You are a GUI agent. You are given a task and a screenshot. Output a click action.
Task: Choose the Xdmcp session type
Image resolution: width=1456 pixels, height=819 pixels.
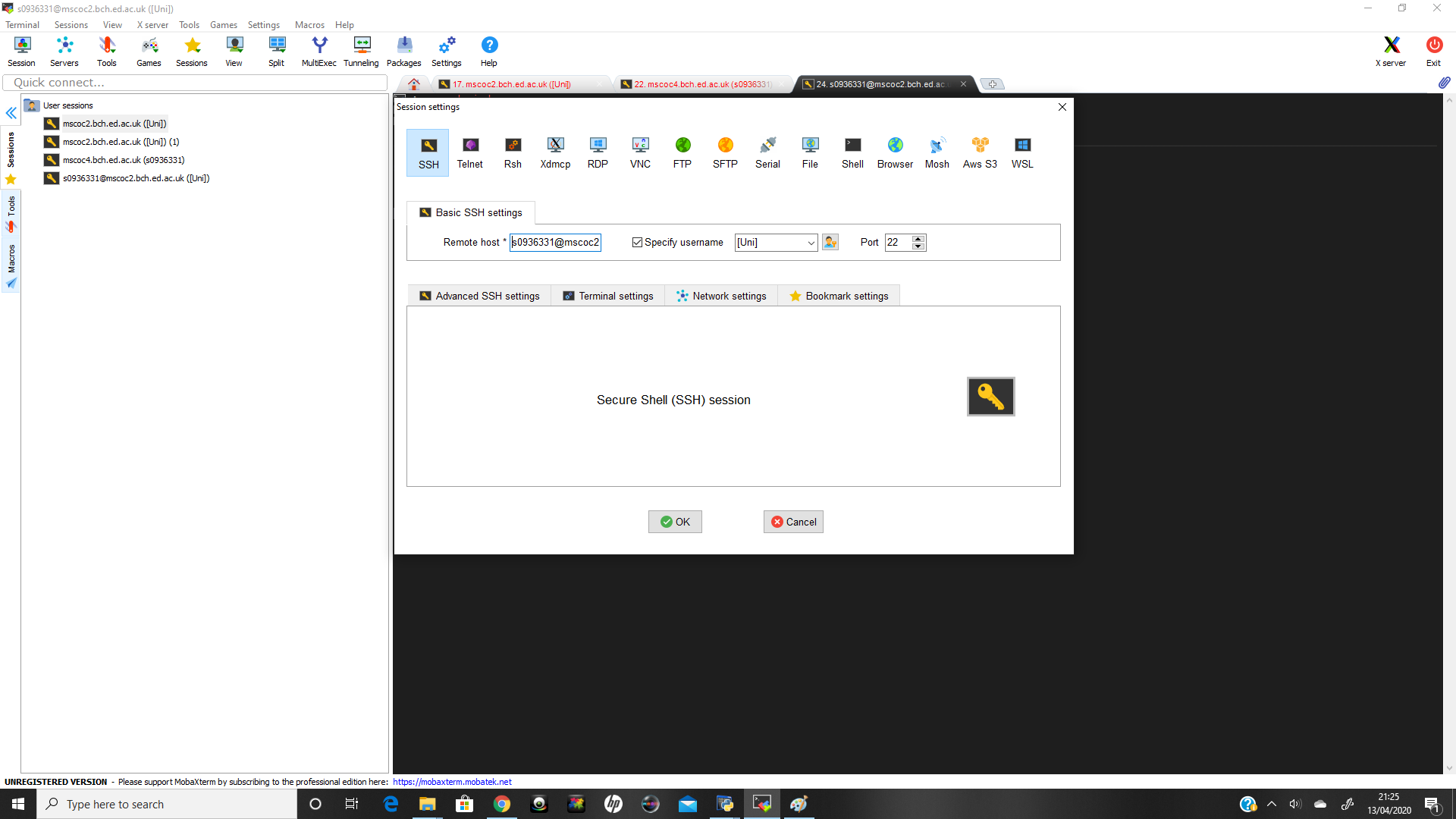pos(555,152)
